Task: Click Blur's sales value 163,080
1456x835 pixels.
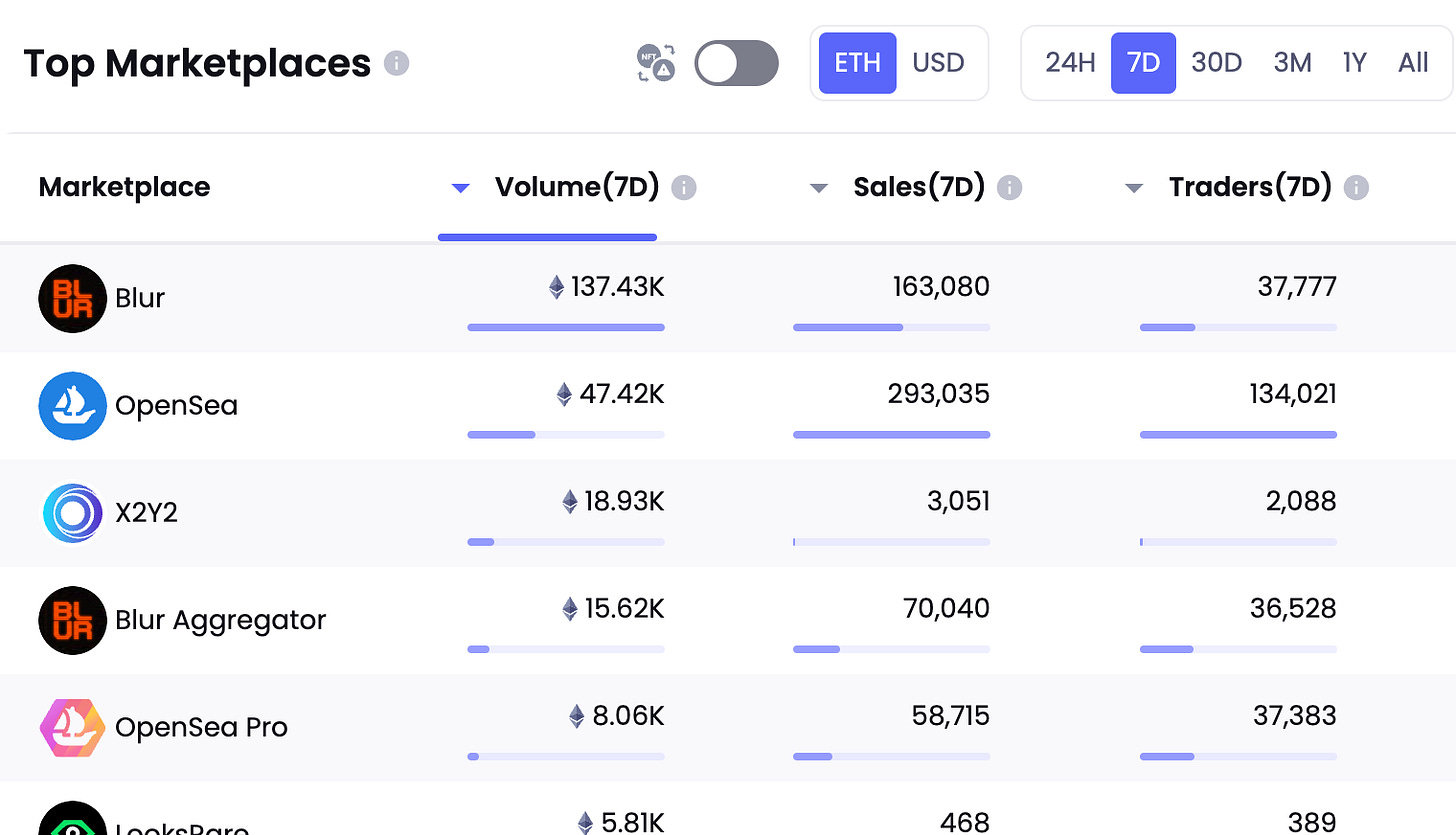Action: (x=941, y=288)
